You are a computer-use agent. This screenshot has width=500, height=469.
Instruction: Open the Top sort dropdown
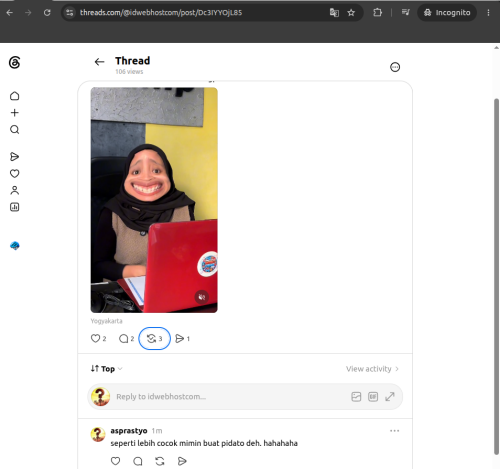(106, 369)
